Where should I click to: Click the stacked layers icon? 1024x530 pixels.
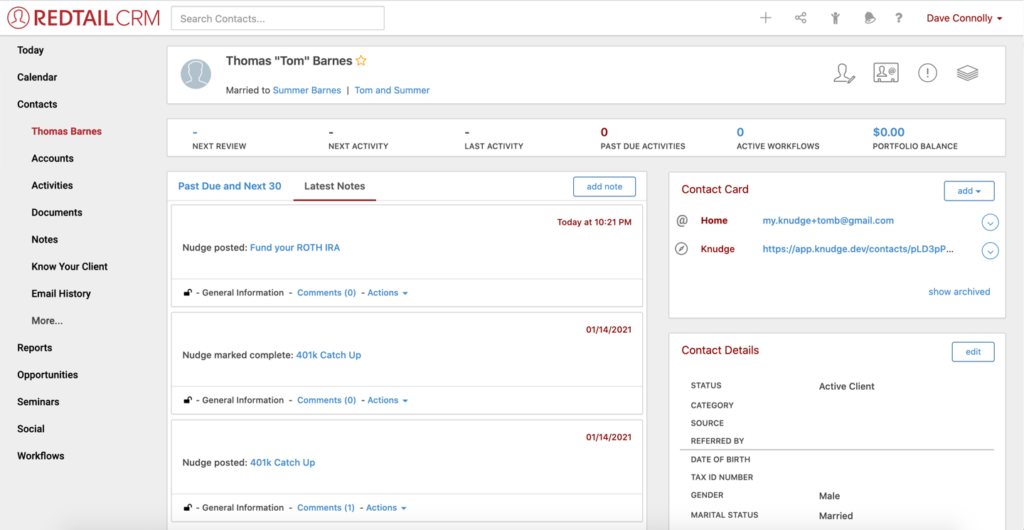point(968,73)
